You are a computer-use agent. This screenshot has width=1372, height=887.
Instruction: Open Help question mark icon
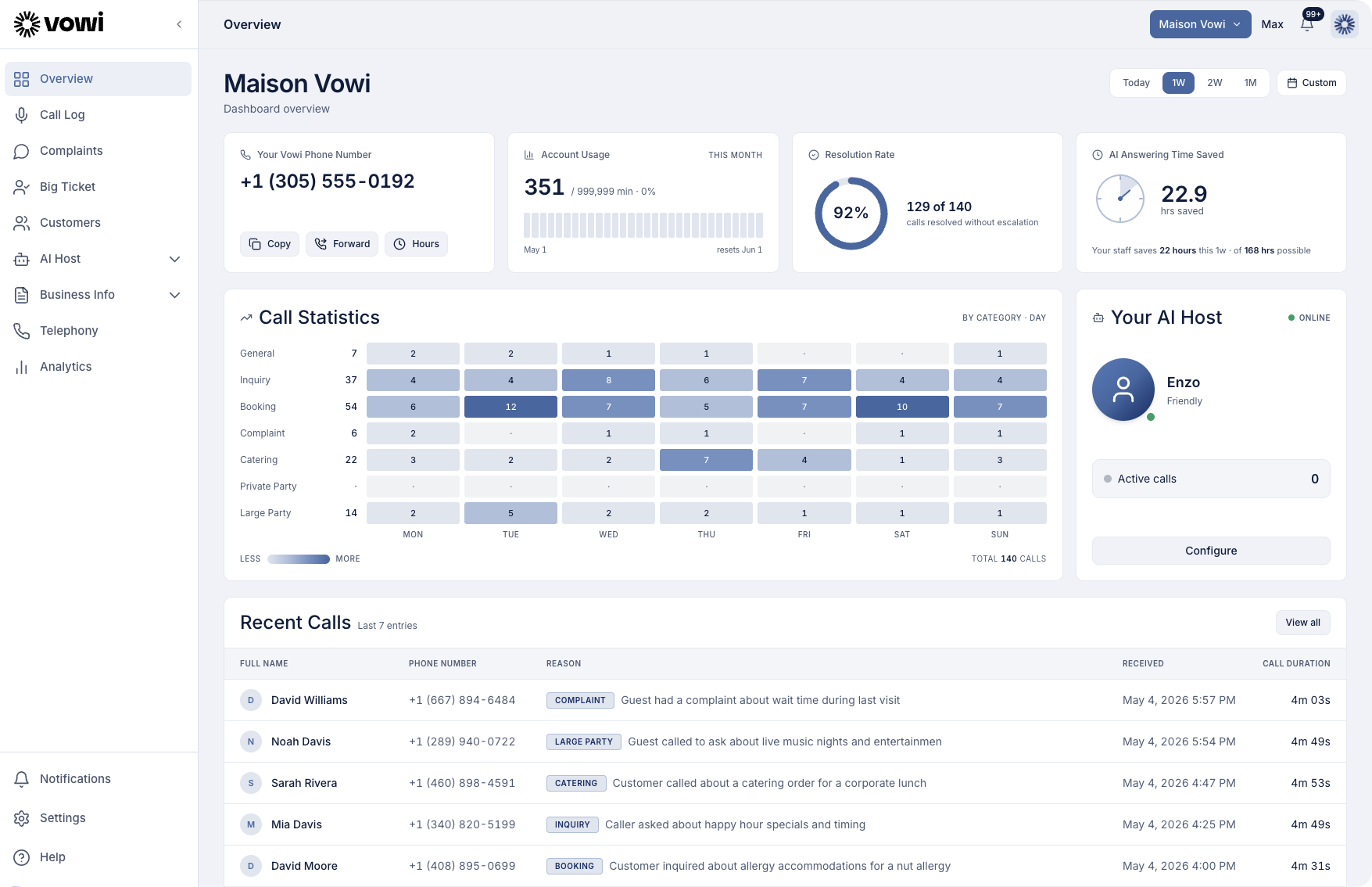point(22,857)
